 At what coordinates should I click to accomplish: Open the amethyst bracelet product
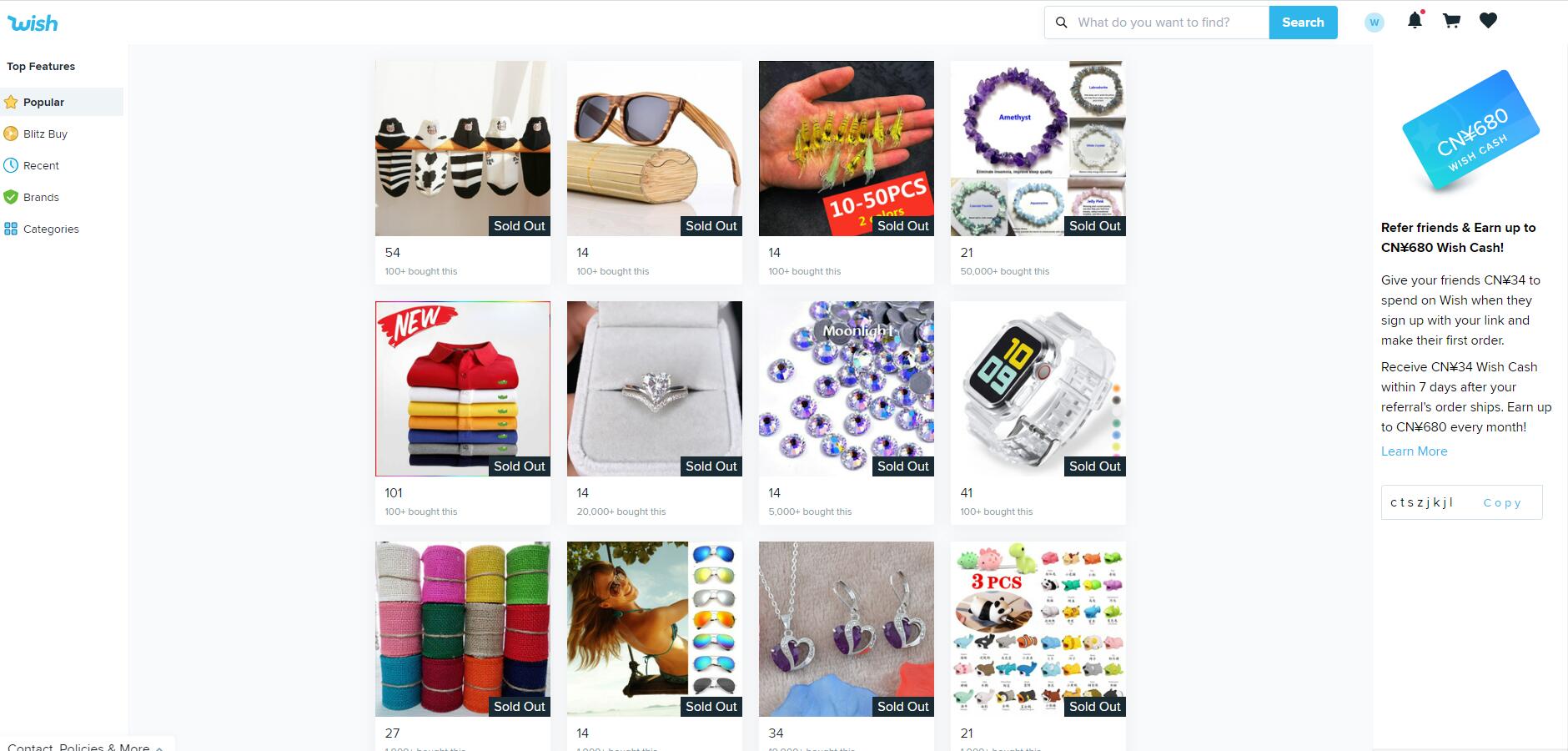[1038, 173]
